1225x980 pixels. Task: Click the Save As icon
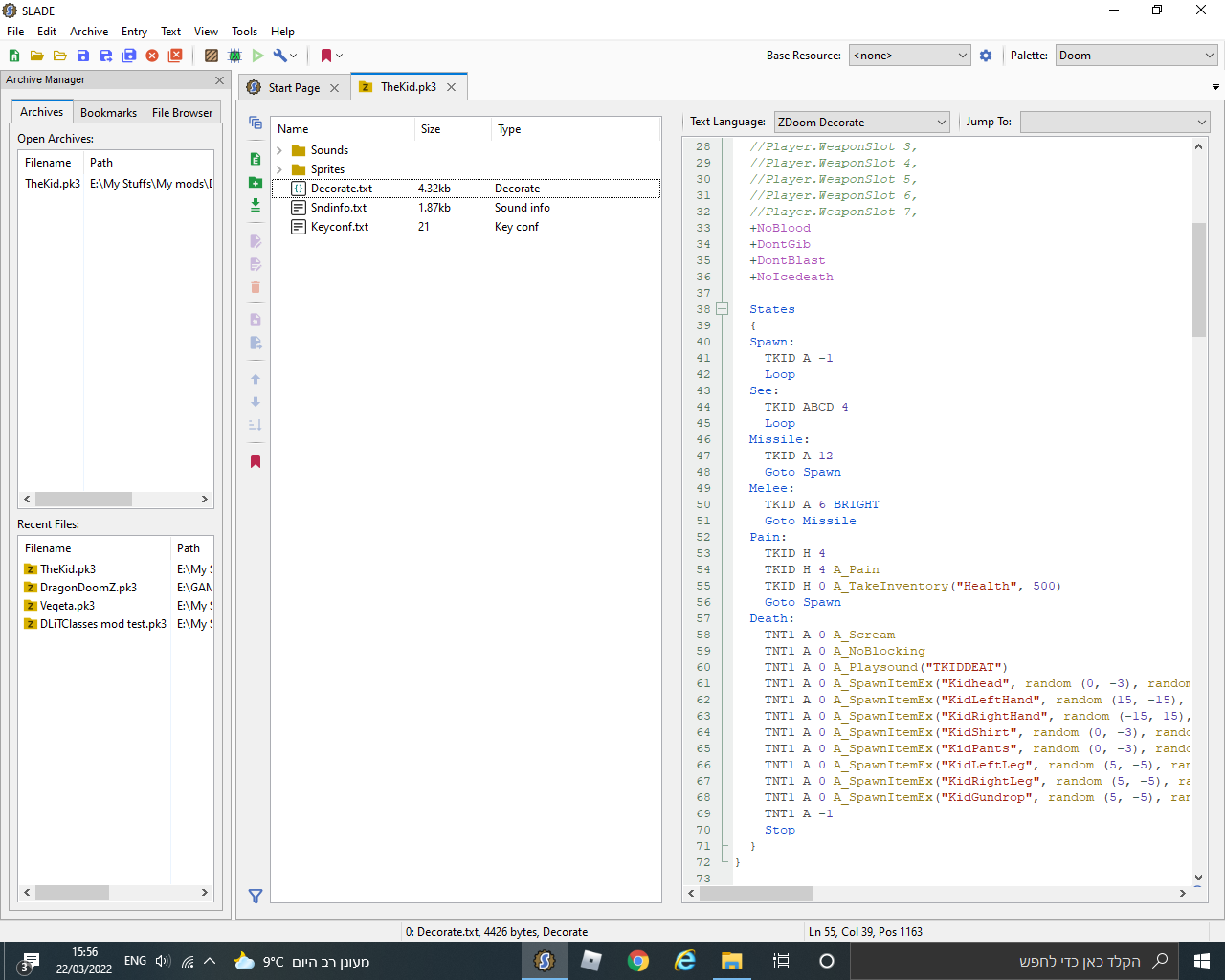tap(106, 56)
